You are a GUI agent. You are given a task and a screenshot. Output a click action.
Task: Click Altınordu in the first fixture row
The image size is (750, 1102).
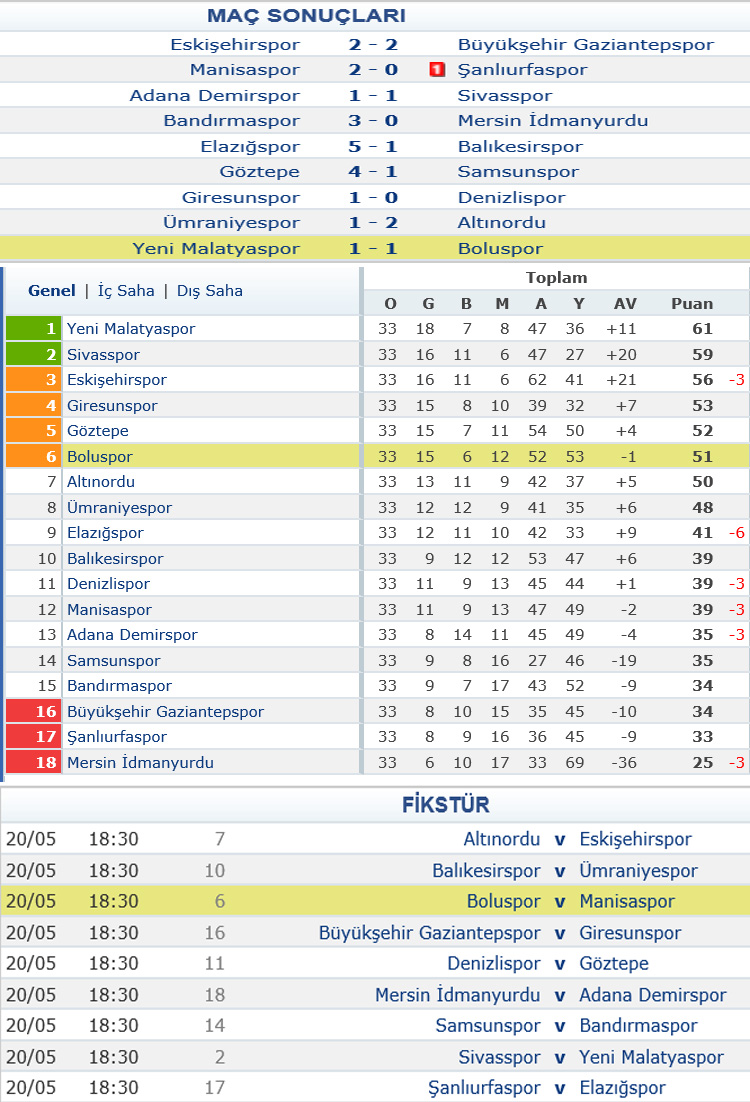point(502,839)
